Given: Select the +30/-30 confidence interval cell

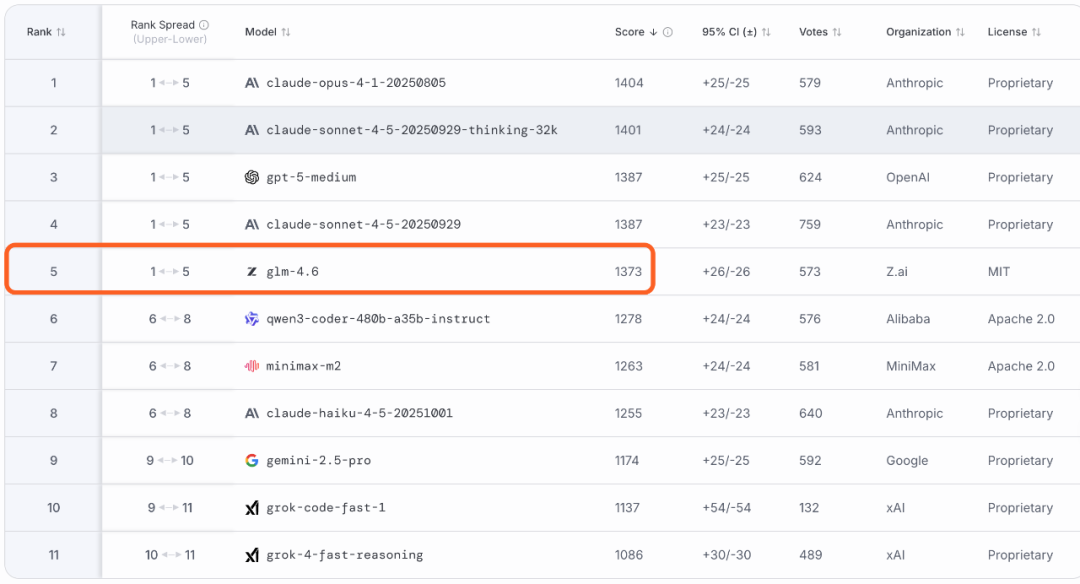Looking at the screenshot, I should pyautogui.click(x=727, y=555).
